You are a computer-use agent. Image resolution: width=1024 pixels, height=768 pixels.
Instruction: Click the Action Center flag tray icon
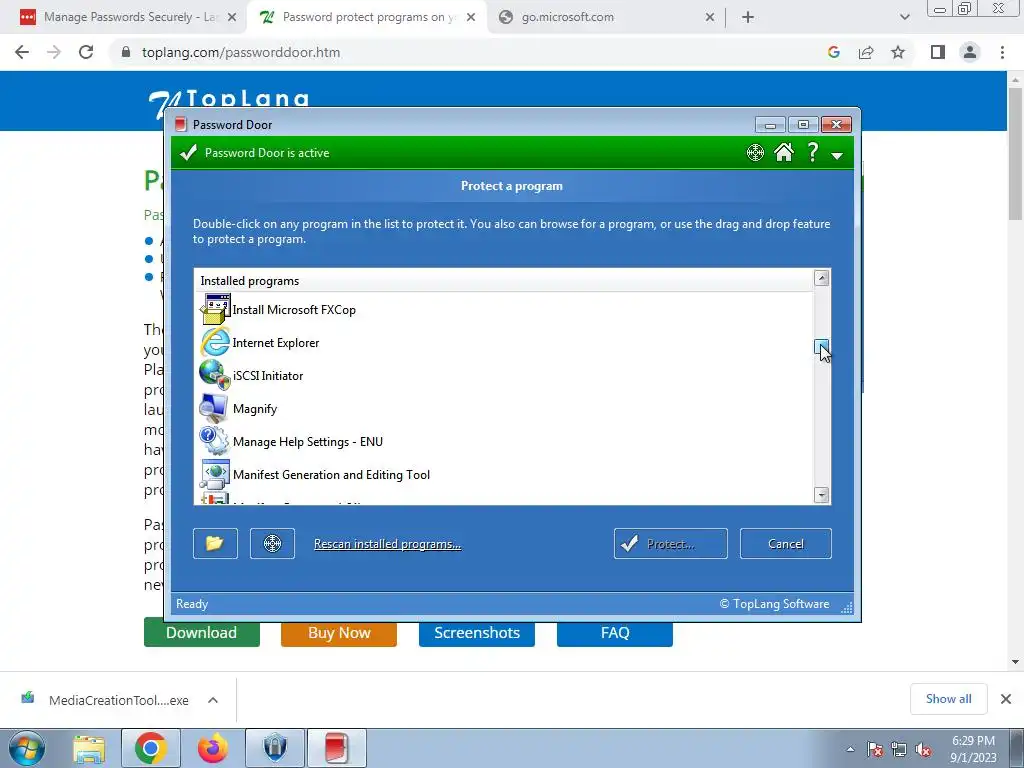coord(875,750)
